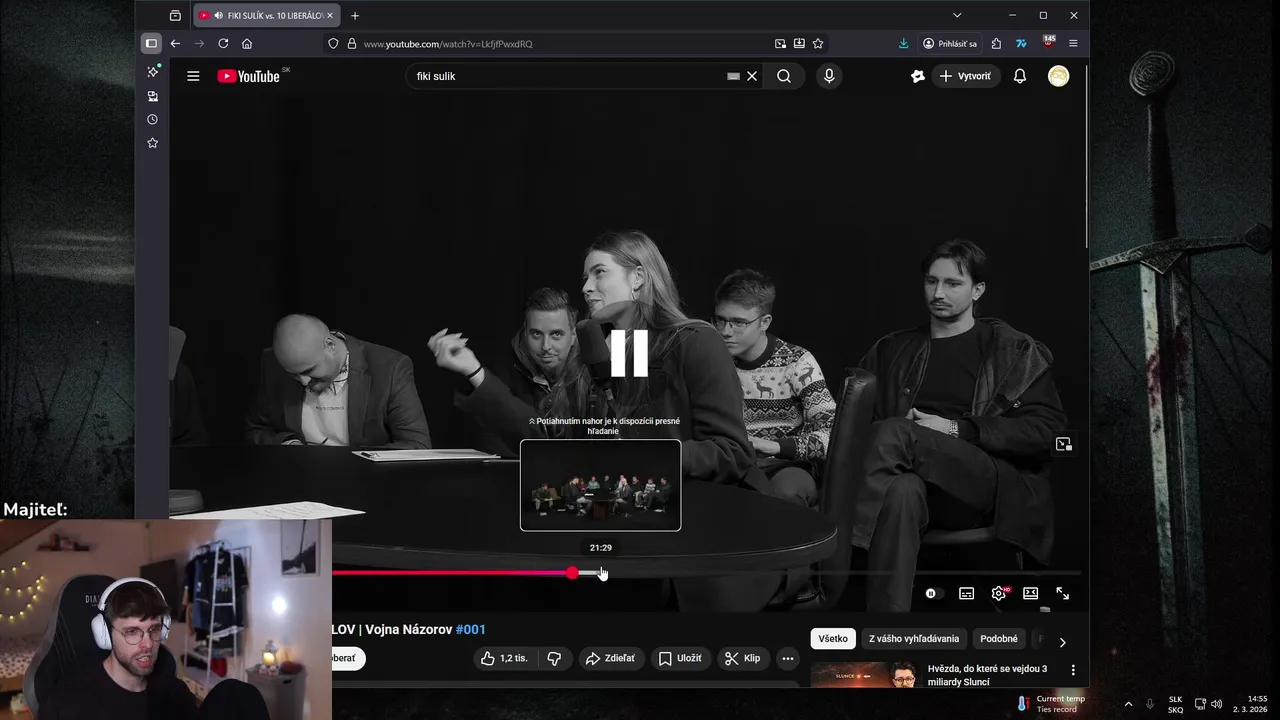1280x720 pixels.
Task: Go back to the previous page
Action: [175, 43]
